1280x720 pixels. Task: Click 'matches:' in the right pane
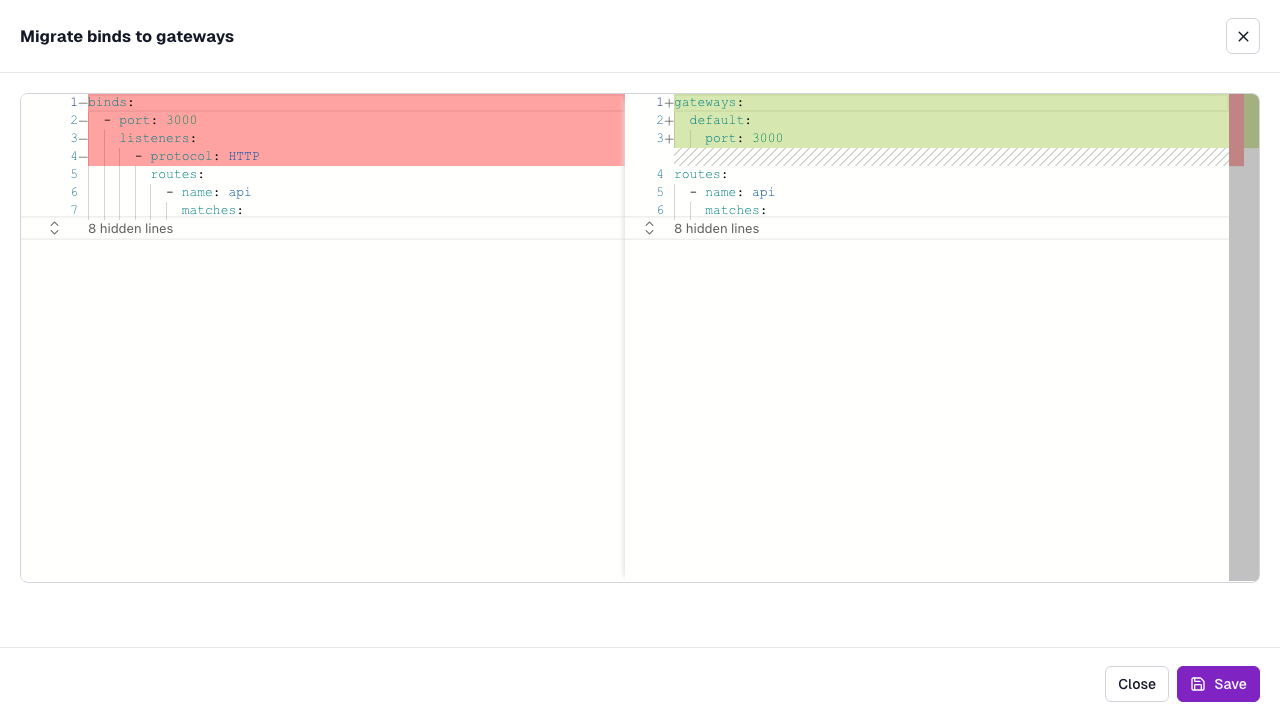(736, 210)
